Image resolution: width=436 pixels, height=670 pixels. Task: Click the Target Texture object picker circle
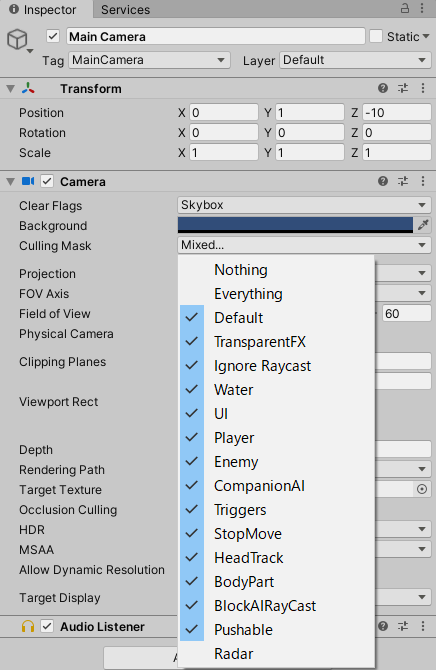point(422,489)
